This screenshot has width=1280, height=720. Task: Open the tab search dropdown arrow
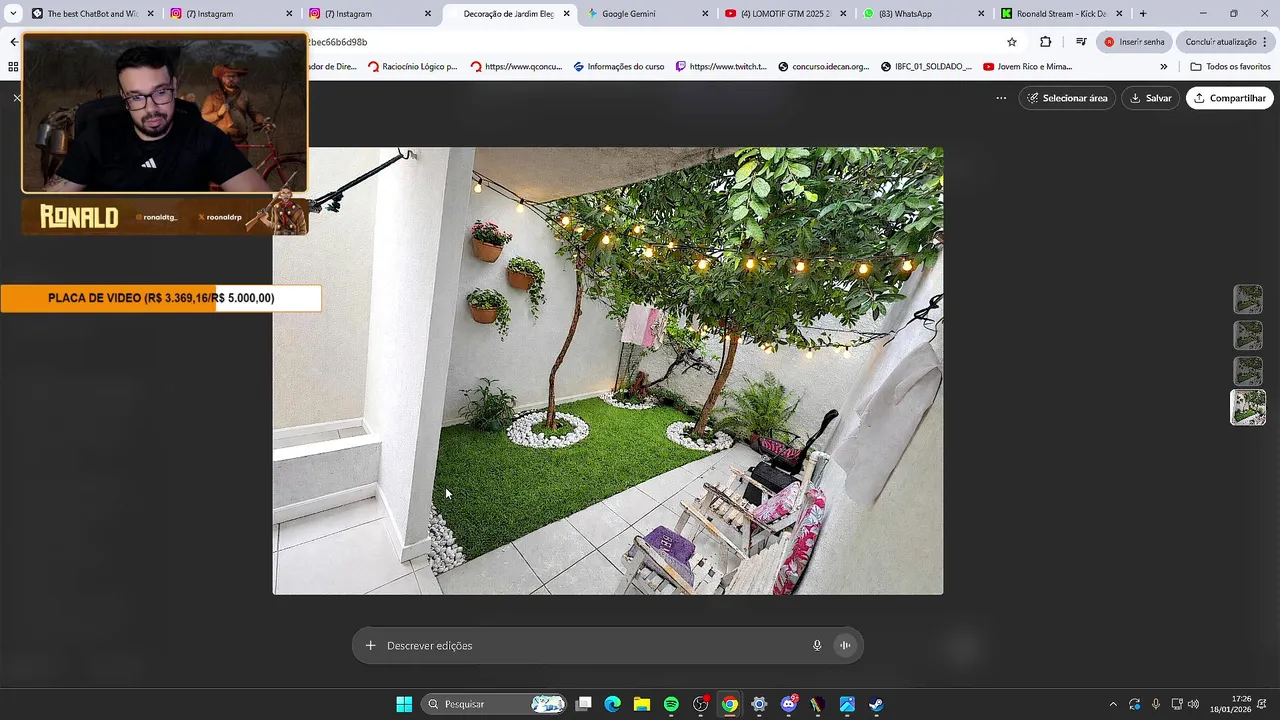pos(13,14)
